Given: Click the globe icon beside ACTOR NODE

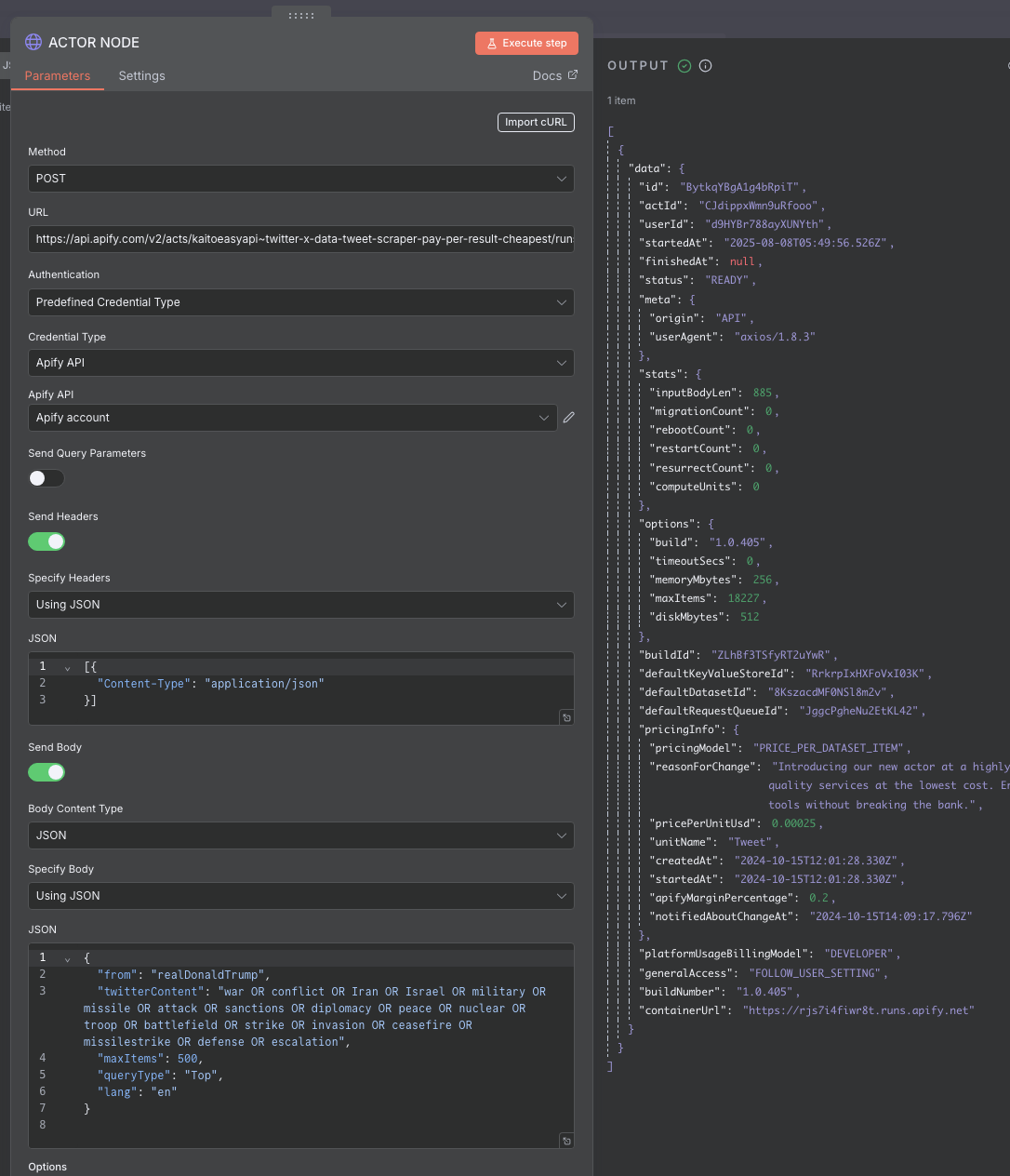Looking at the screenshot, I should point(33,42).
